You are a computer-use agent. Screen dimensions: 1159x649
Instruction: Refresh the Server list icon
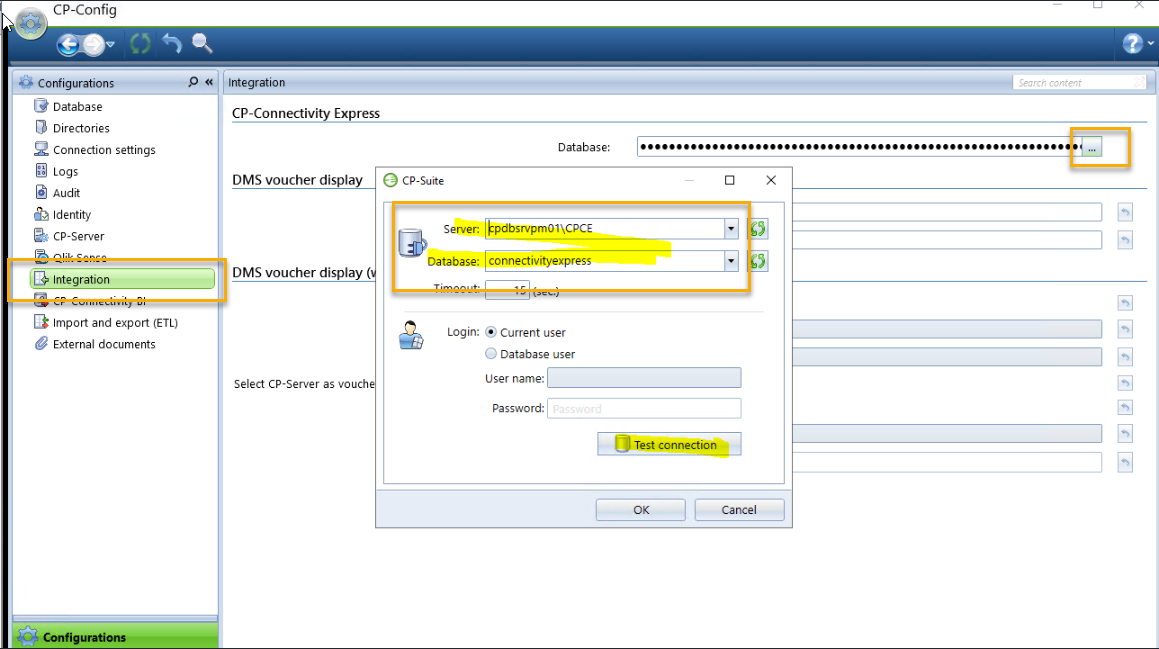click(758, 229)
